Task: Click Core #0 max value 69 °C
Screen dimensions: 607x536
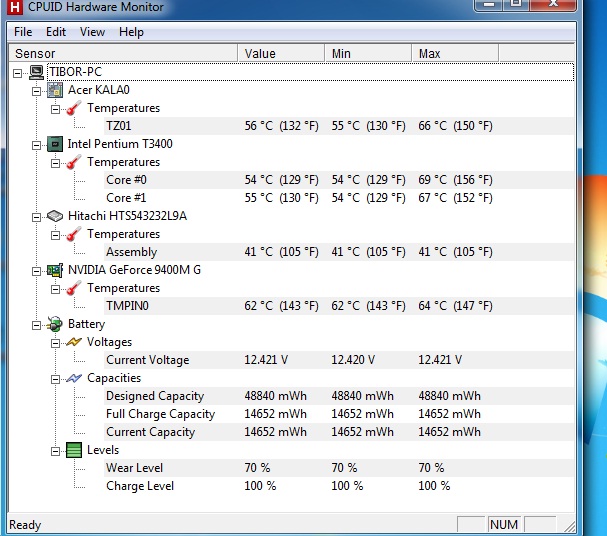Action: (455, 180)
